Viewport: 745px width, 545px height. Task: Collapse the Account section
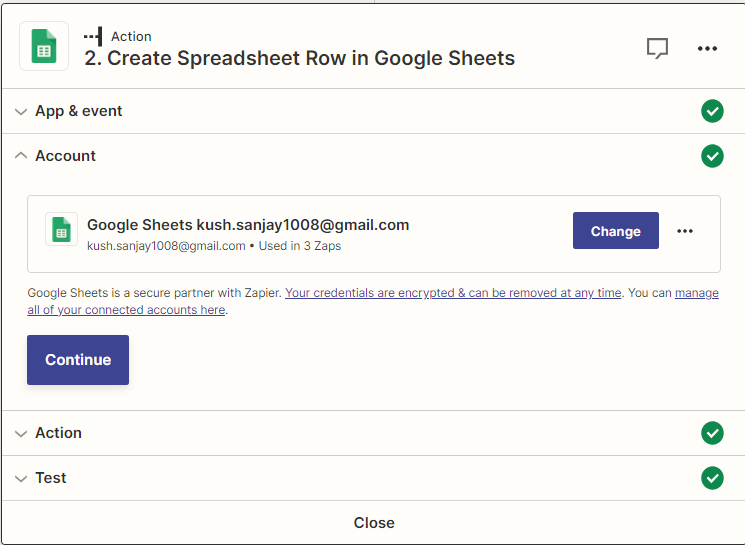pyautogui.click(x=21, y=156)
